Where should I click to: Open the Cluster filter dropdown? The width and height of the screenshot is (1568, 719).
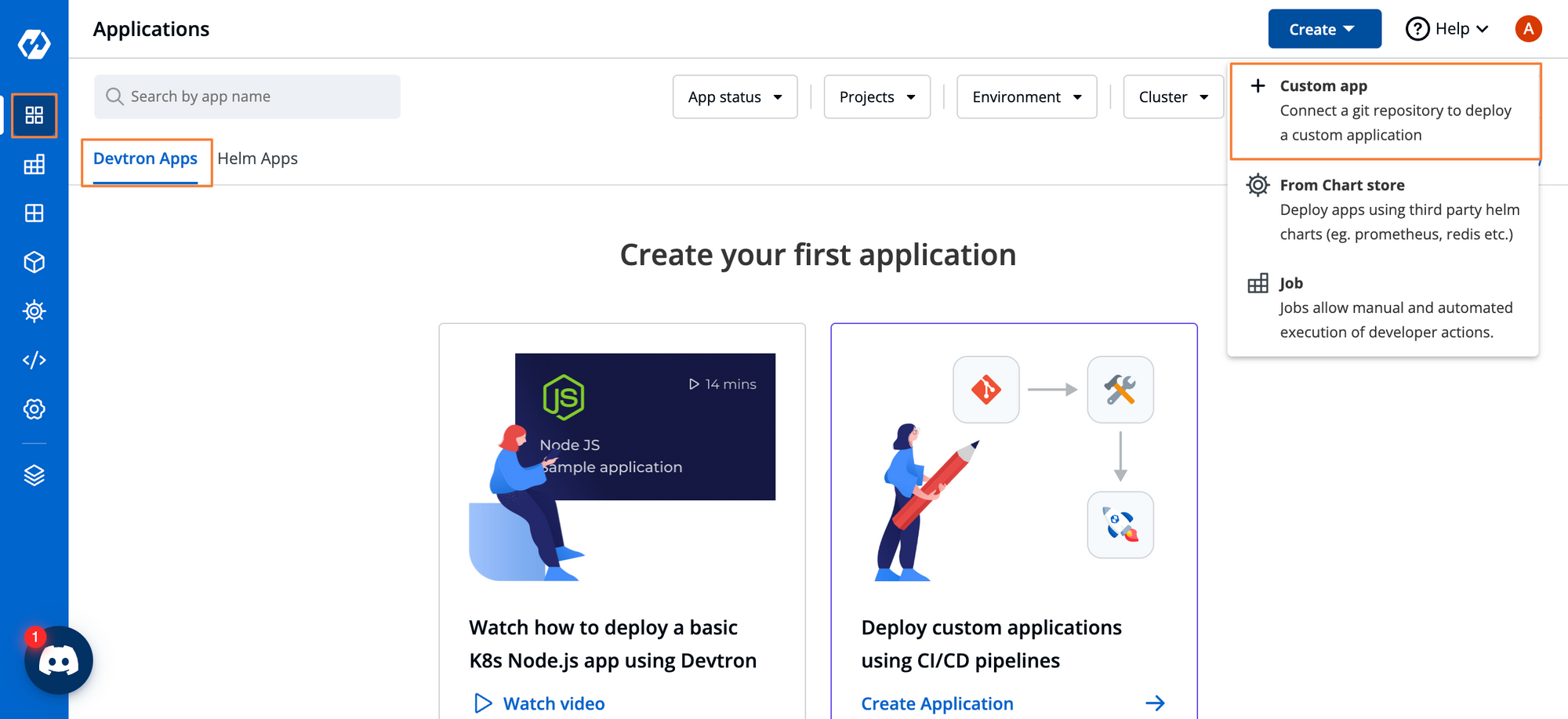(x=1173, y=96)
